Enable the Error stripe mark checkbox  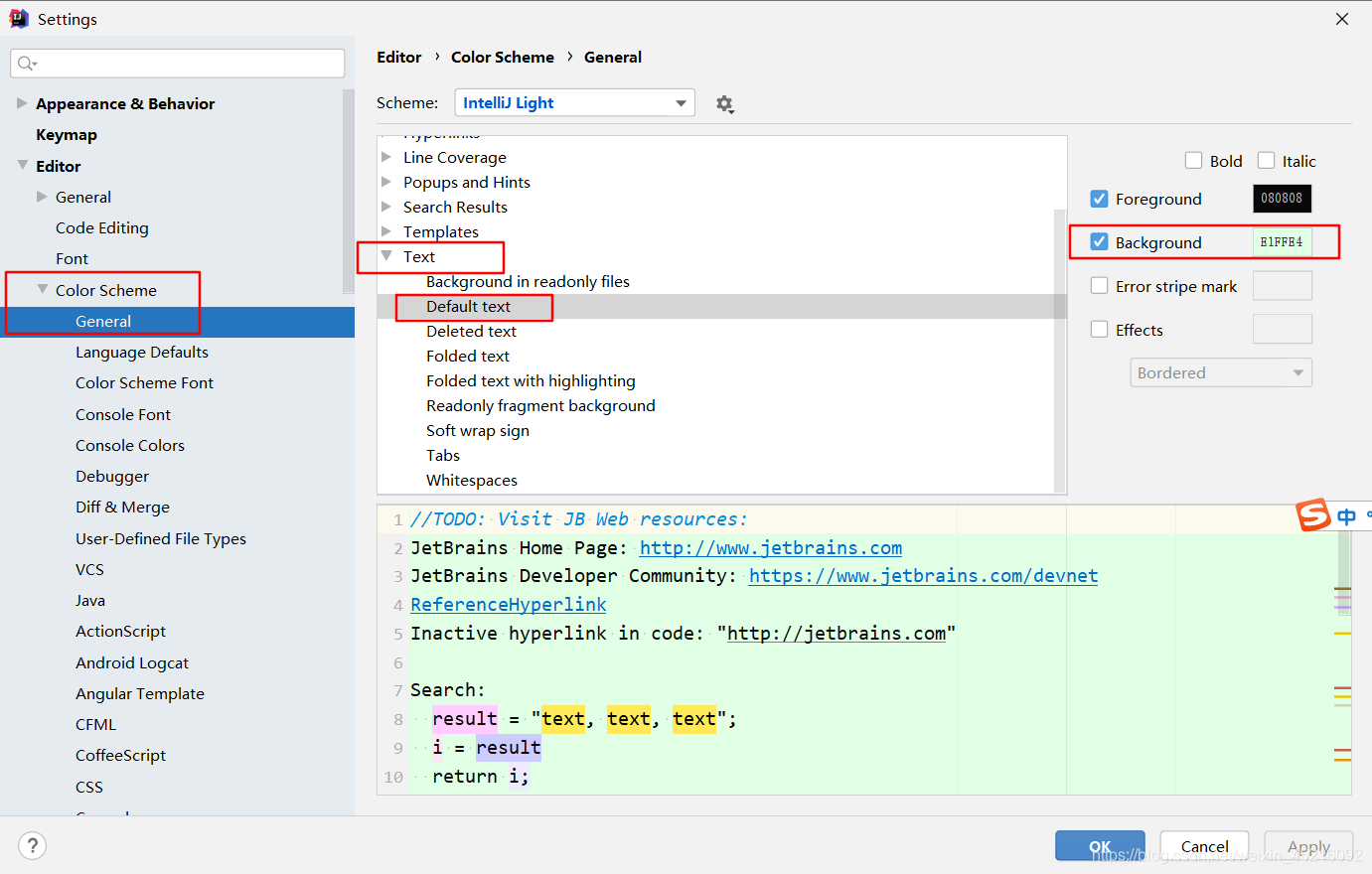coord(1100,286)
